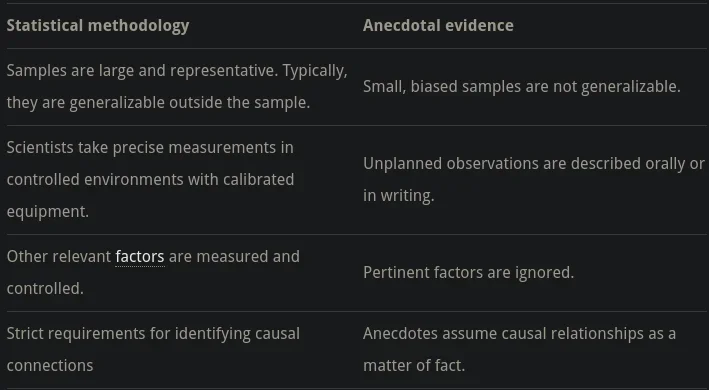This screenshot has height=390, width=709.
Task: Click 'controlled environments with calibrated' text line
Action: 150,179
